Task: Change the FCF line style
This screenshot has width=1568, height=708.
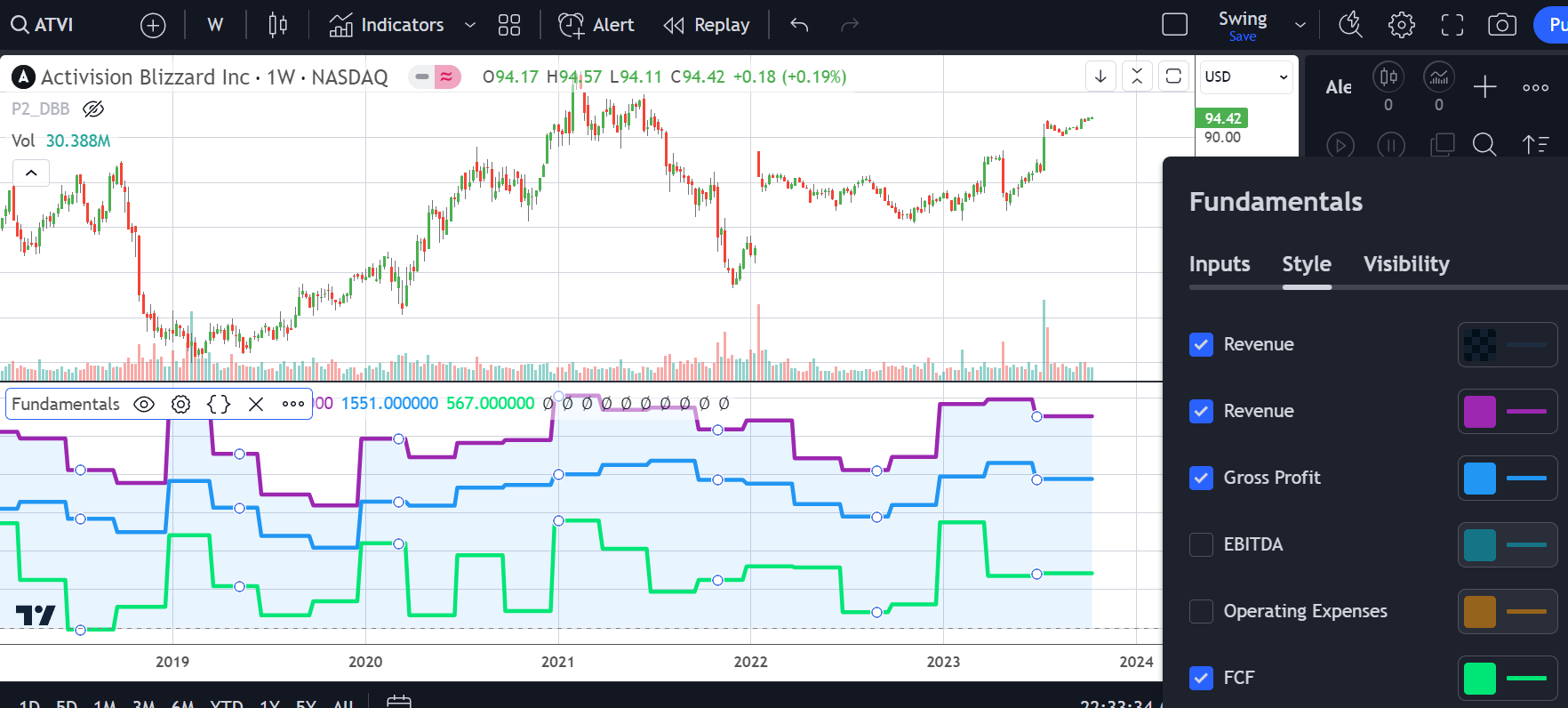Action: click(x=1527, y=679)
